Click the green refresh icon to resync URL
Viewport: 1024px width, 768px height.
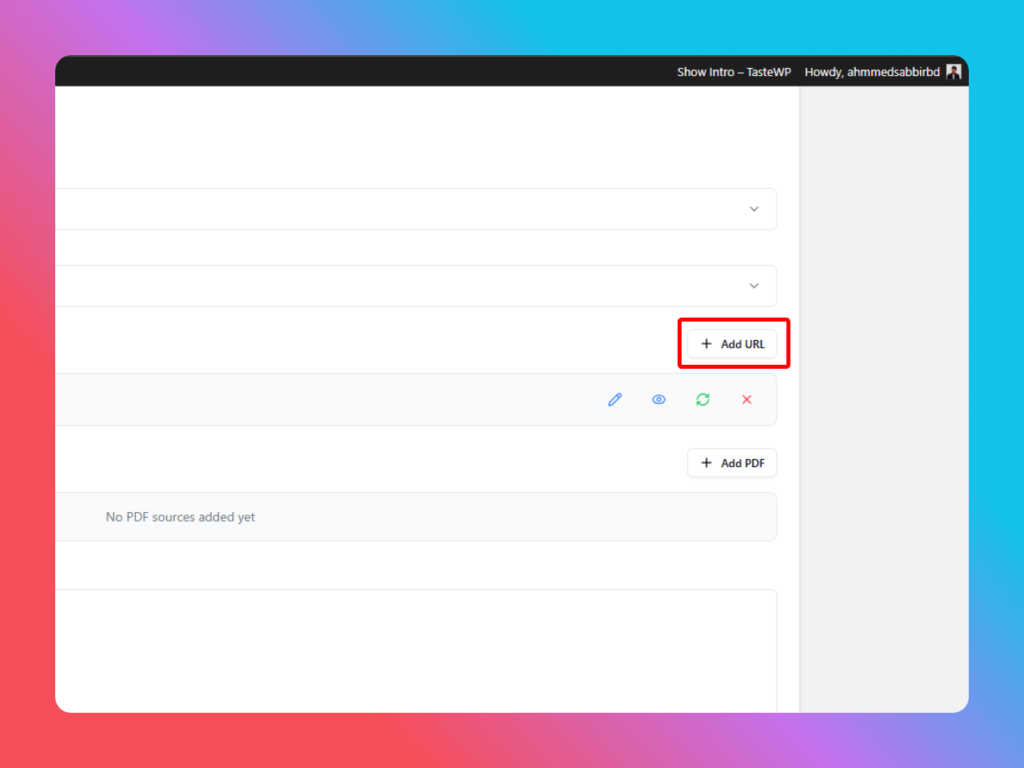703,400
